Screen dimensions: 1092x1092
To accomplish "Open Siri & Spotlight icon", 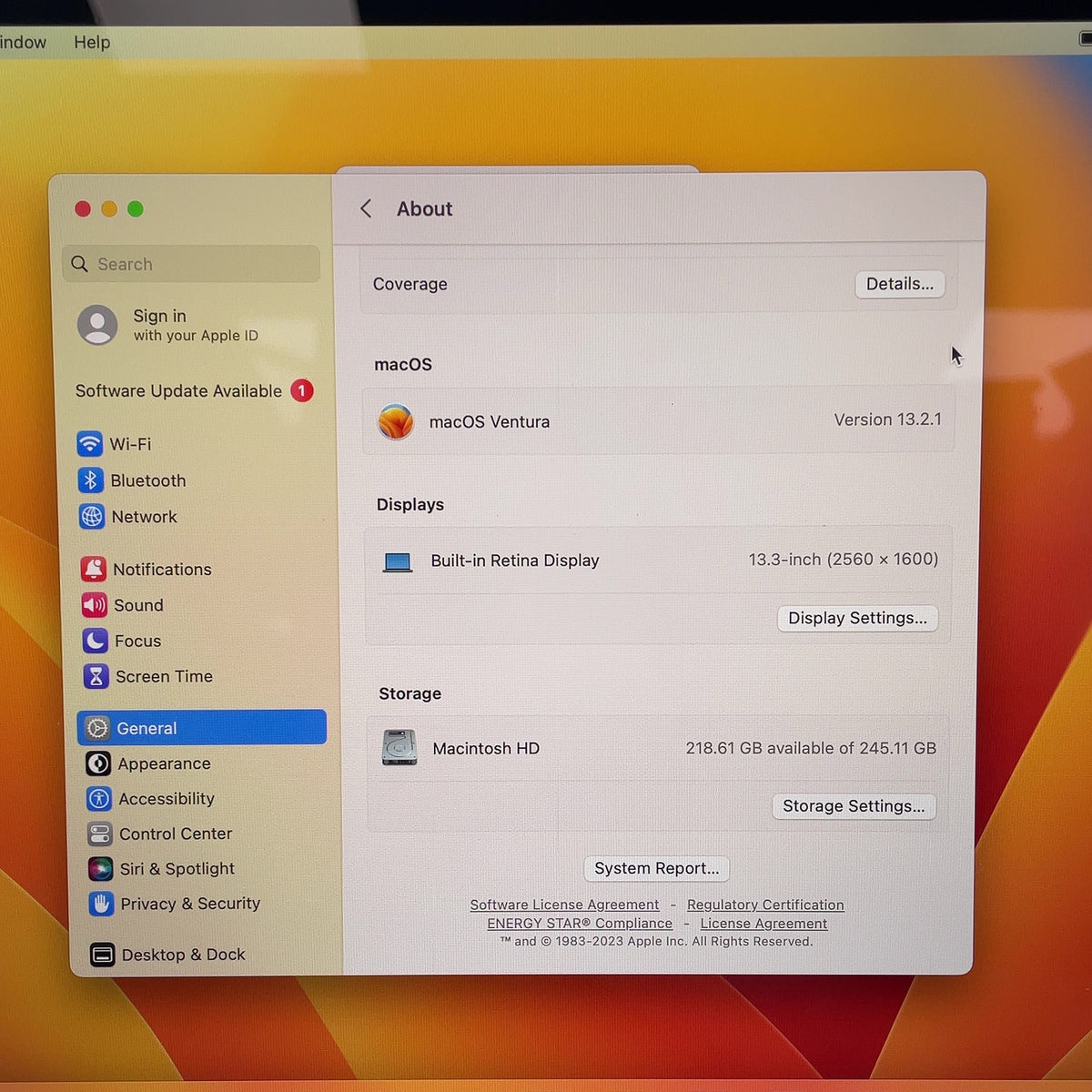I will pyautogui.click(x=100, y=869).
